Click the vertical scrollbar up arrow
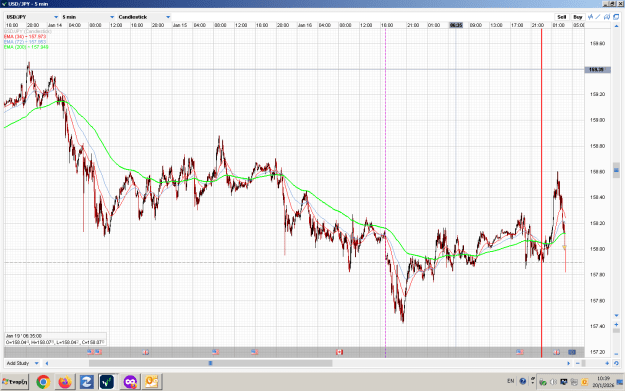Viewport: 625px width, 391px height. (x=616, y=26)
